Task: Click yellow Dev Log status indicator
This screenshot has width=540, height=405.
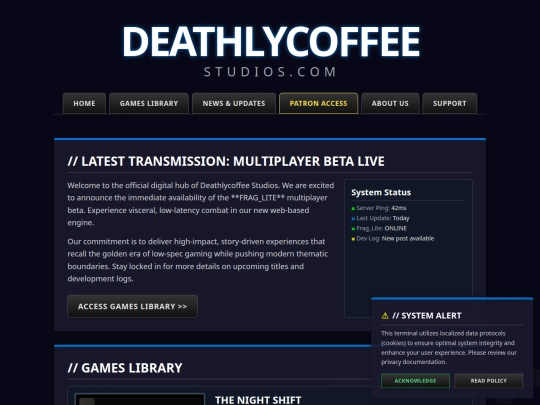Action: [x=353, y=239]
